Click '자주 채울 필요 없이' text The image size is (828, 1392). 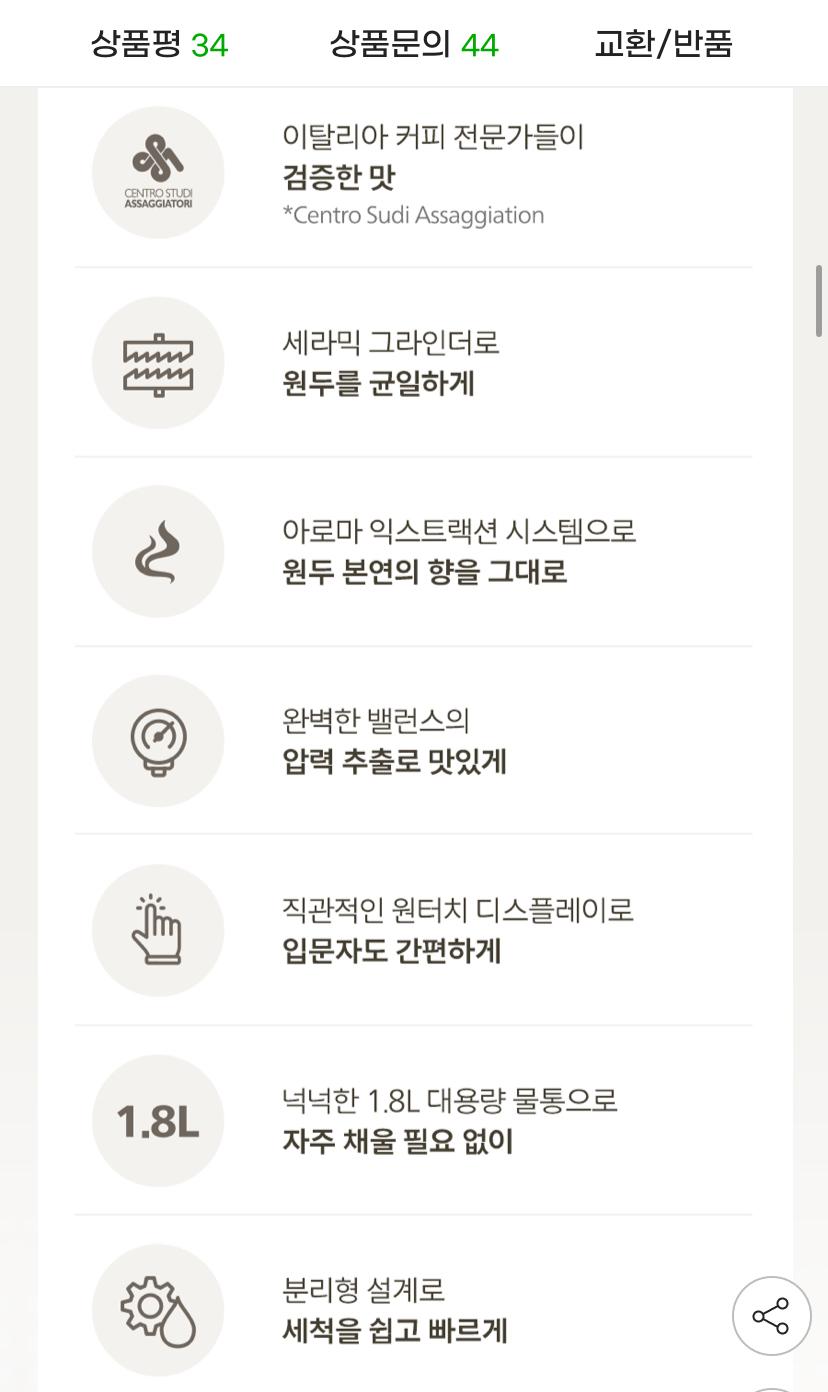click(x=397, y=1141)
